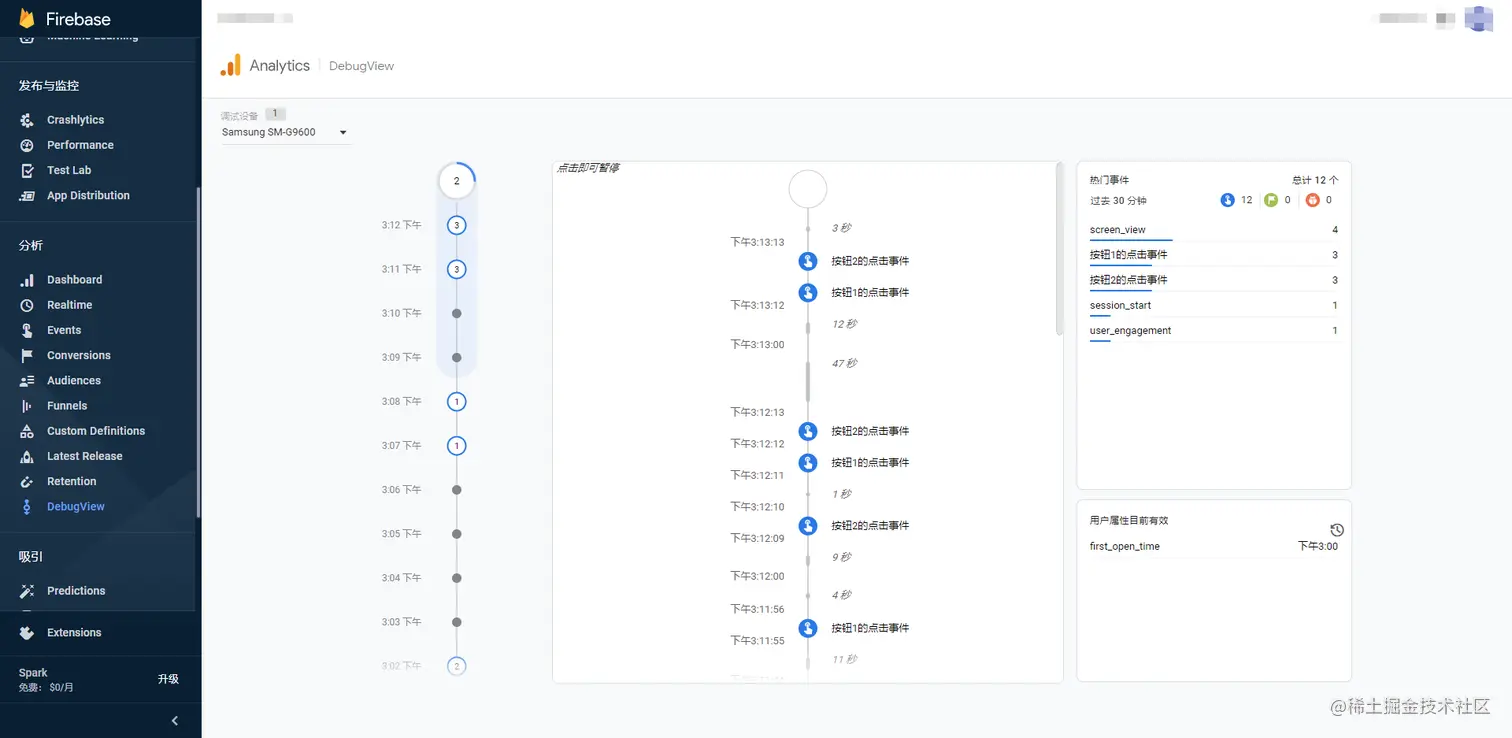Select screen_view in top events
1512x738 pixels.
click(1214, 231)
